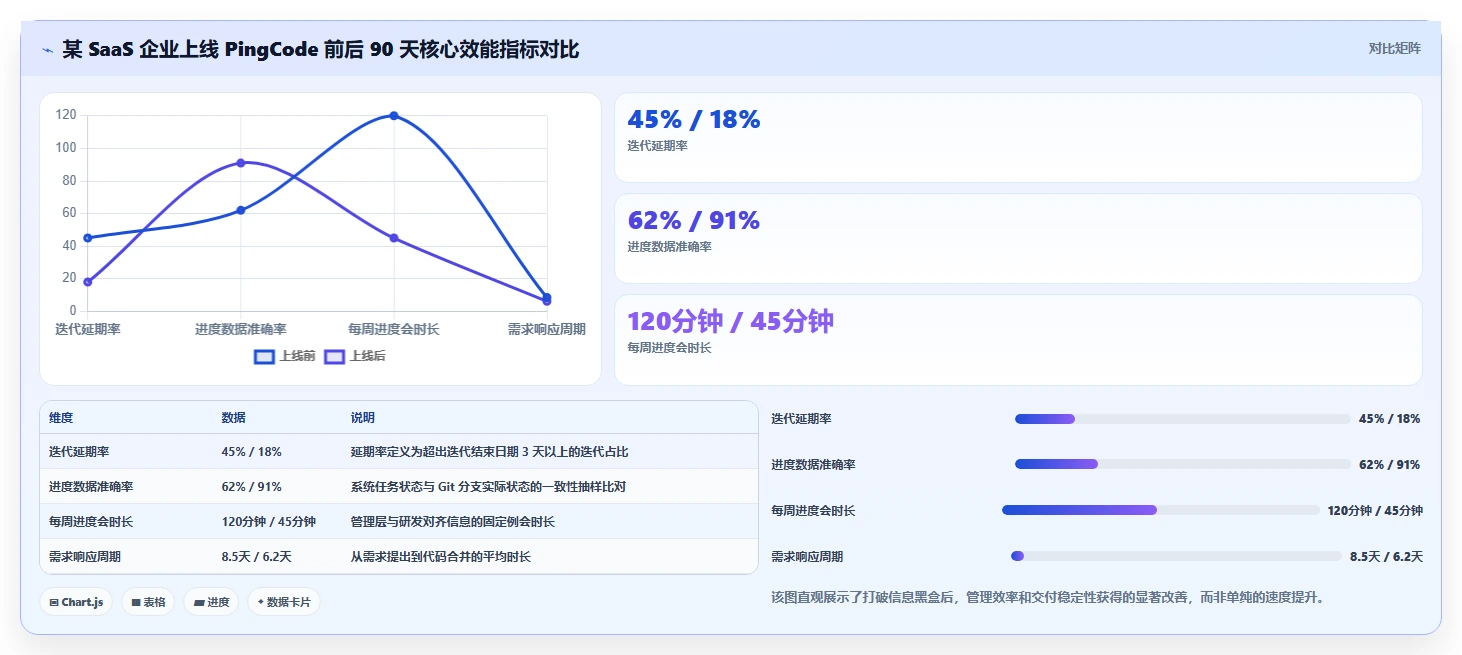
Task: Select the 每周进度会时长 table row name
Action: tap(91, 522)
